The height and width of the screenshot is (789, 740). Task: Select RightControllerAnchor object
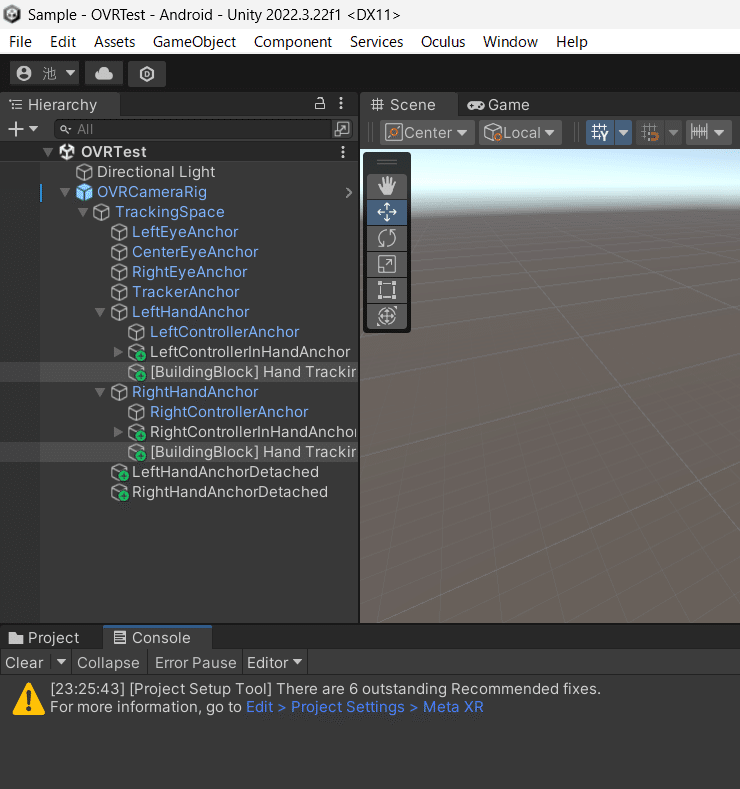[x=229, y=412]
